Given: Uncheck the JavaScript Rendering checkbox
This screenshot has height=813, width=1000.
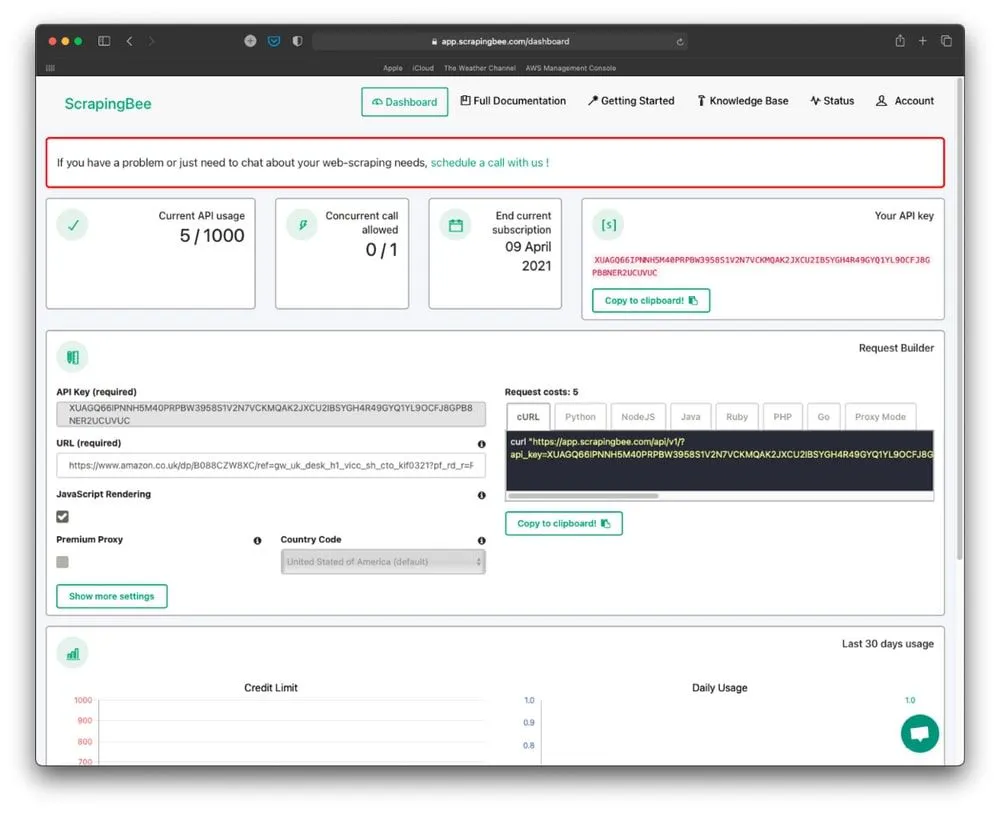Looking at the screenshot, I should click(x=62, y=516).
